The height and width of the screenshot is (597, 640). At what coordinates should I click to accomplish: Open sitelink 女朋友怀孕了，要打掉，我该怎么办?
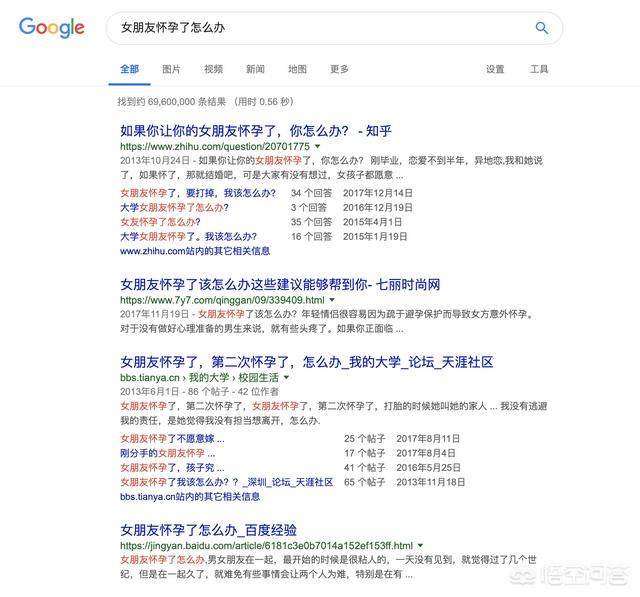click(198, 193)
